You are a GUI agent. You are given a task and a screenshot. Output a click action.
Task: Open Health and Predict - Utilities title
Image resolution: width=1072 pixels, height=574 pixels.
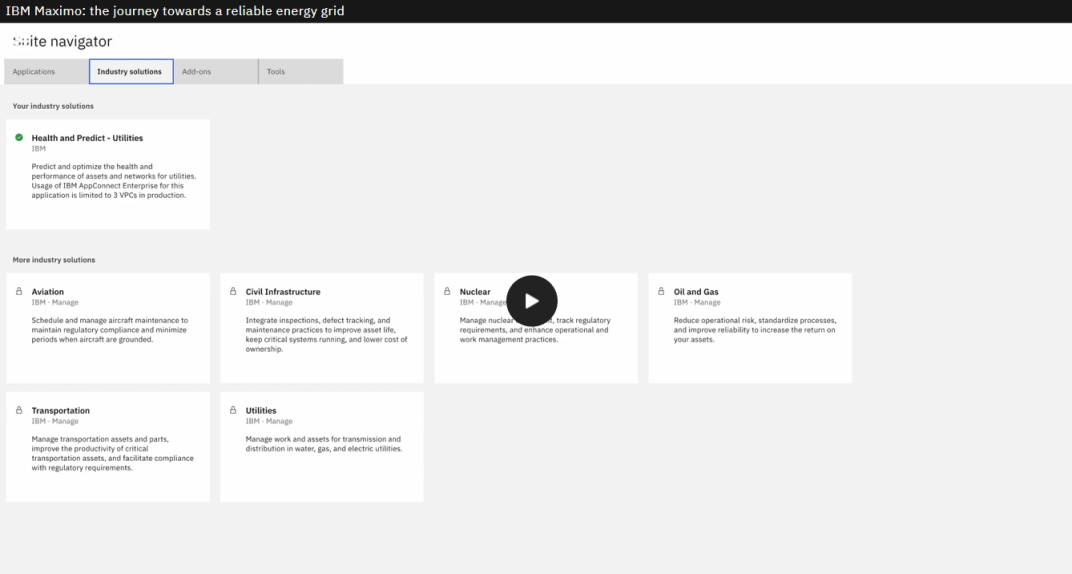click(87, 138)
